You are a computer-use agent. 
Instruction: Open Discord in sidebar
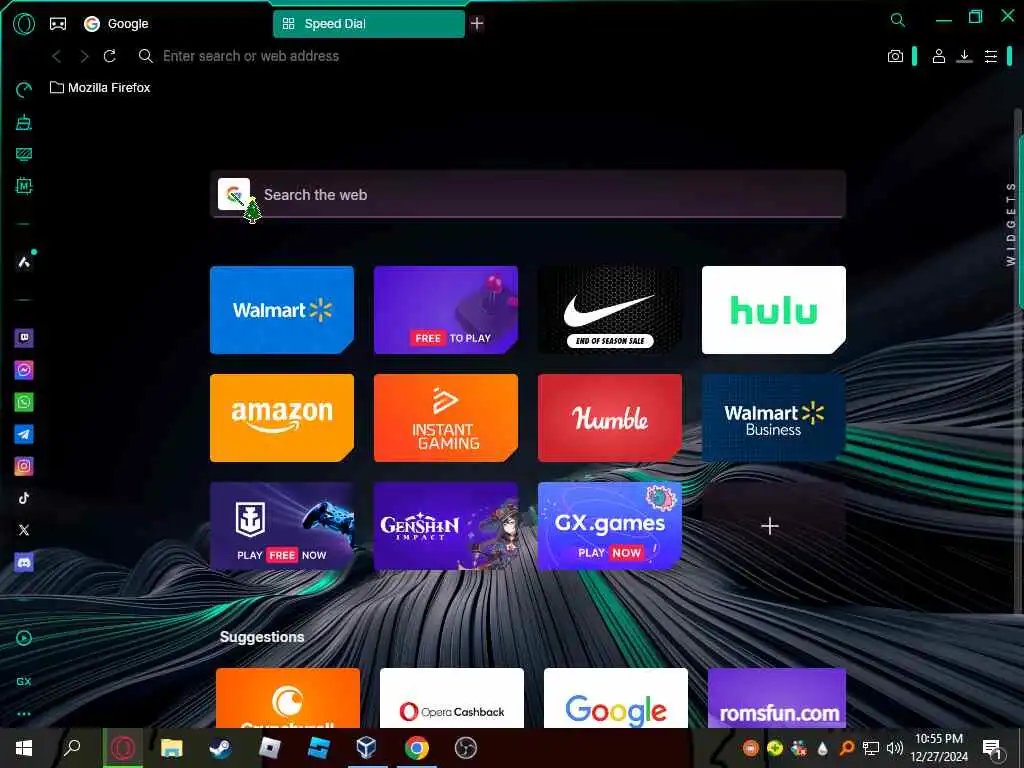(x=24, y=562)
